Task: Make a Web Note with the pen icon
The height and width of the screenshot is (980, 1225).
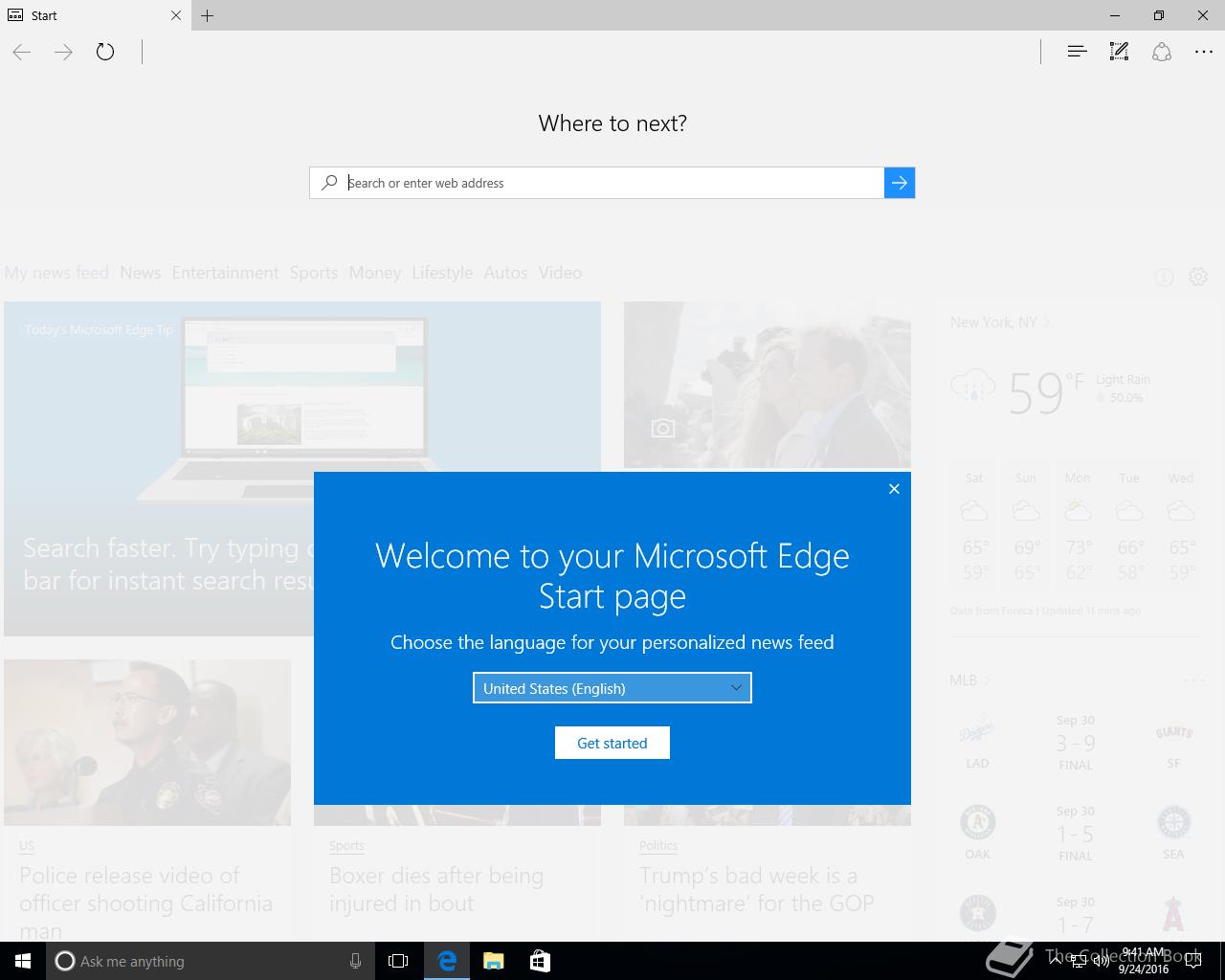Action: coord(1119,52)
